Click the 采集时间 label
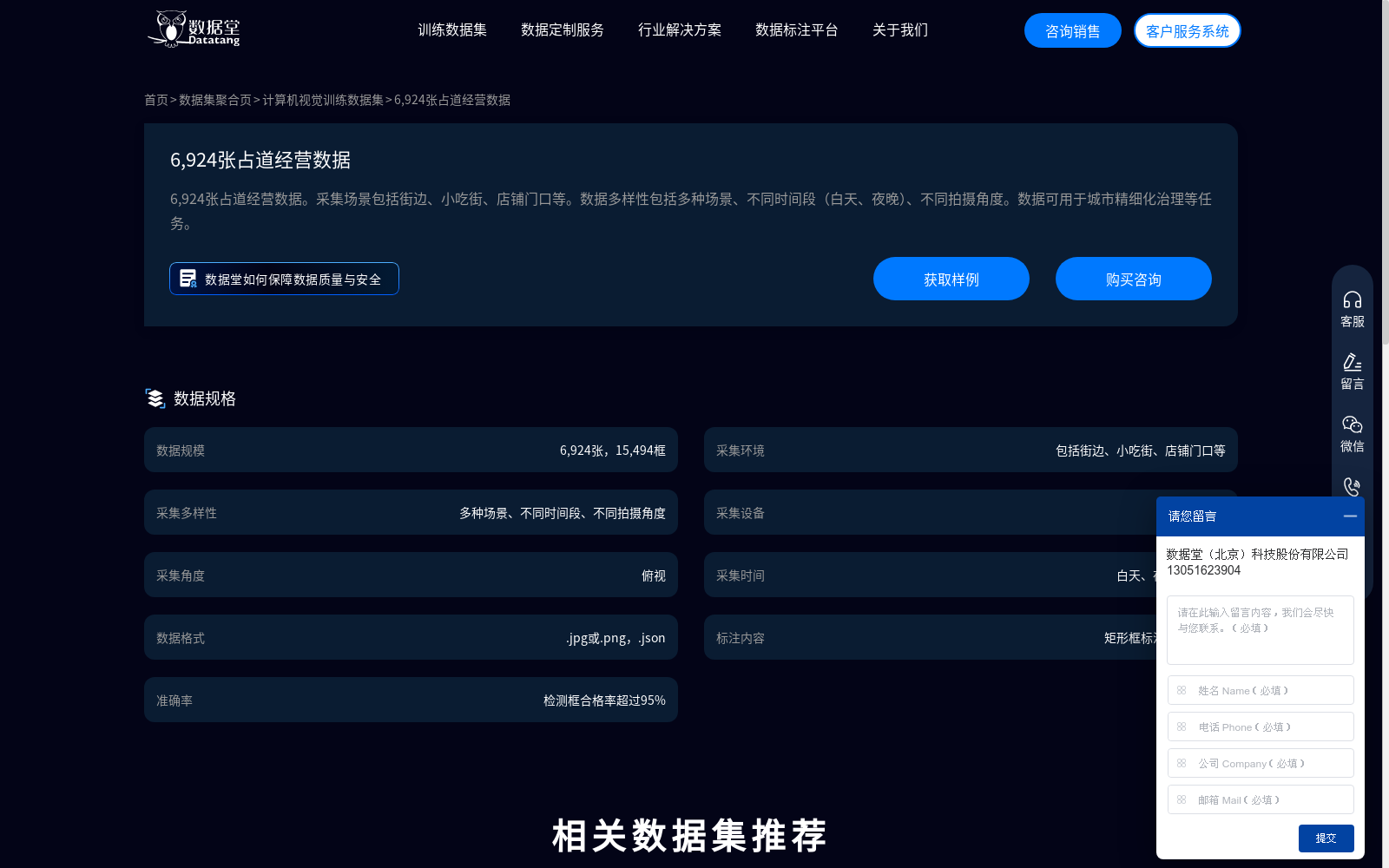Image resolution: width=1389 pixels, height=868 pixels. [741, 575]
